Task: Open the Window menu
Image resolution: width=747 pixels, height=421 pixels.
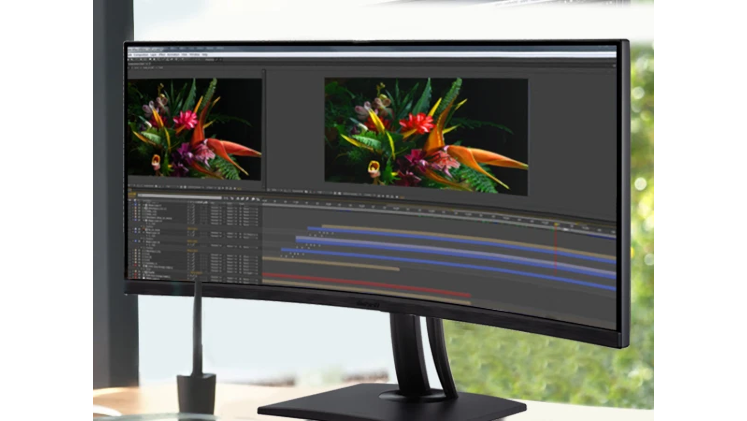Action: point(194,55)
